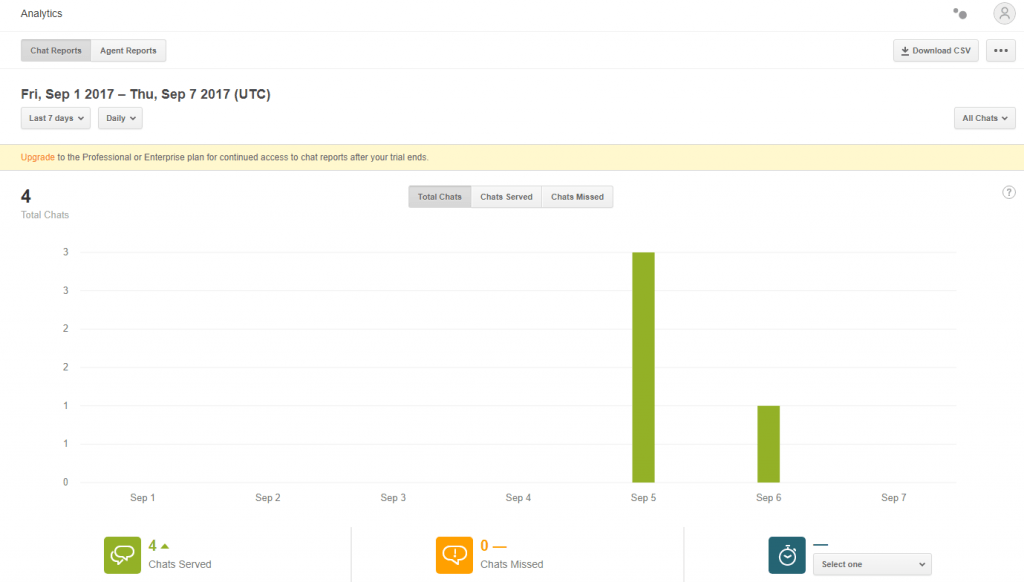This screenshot has height=582, width=1024.
Task: Open the user profile avatar icon
Action: pos(1004,13)
